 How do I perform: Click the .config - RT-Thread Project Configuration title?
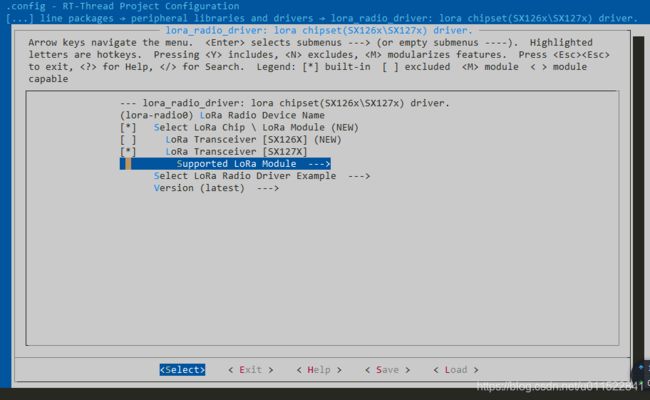tap(123, 6)
